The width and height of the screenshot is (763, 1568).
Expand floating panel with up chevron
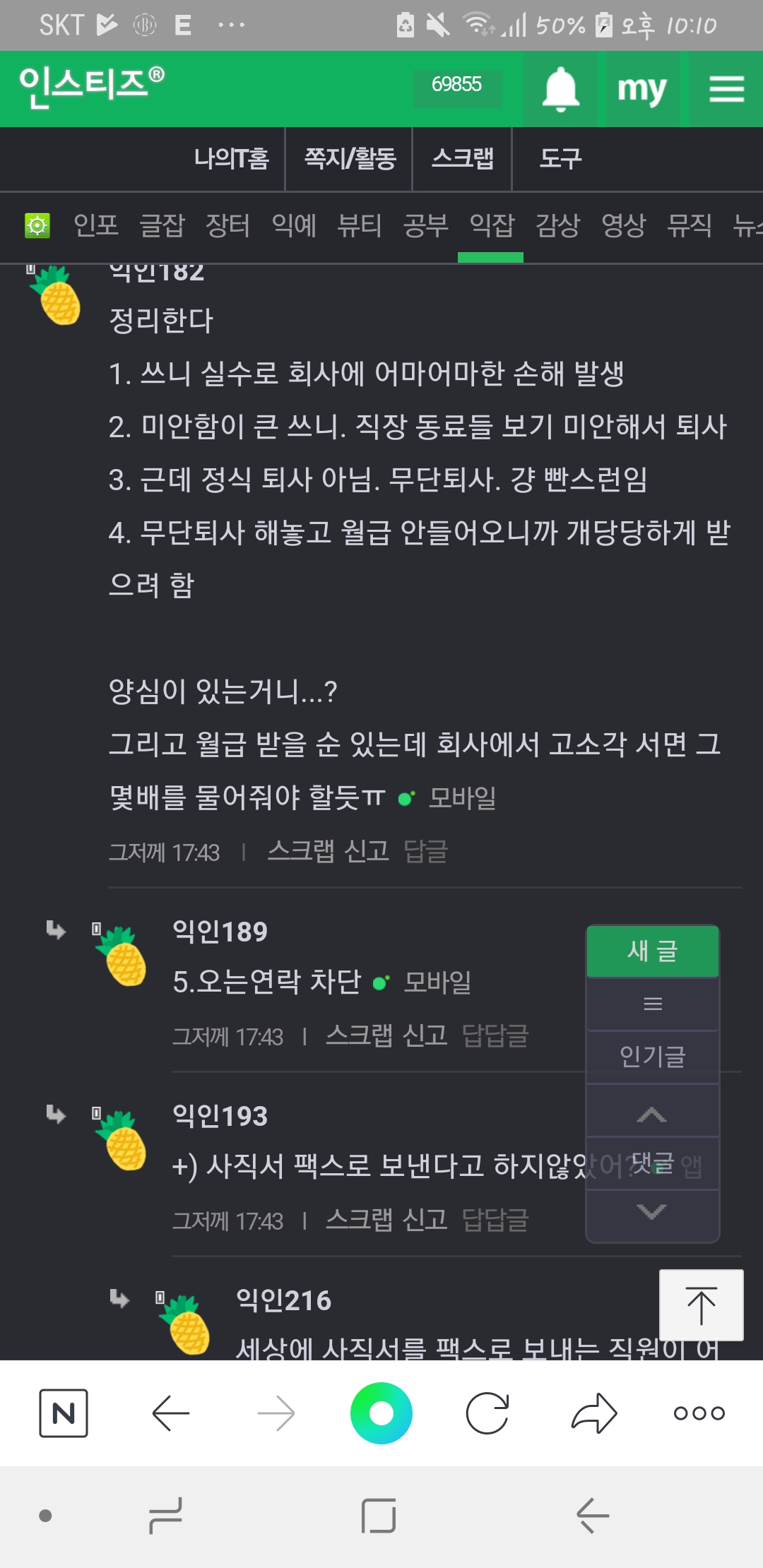coord(652,1115)
